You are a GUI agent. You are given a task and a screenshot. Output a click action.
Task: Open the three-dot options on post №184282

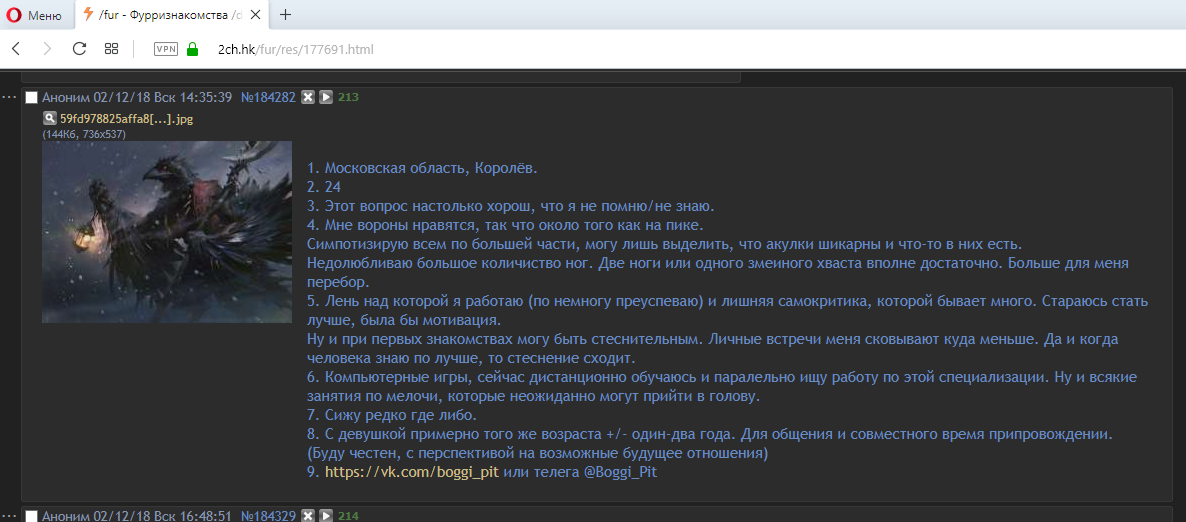click(9, 97)
